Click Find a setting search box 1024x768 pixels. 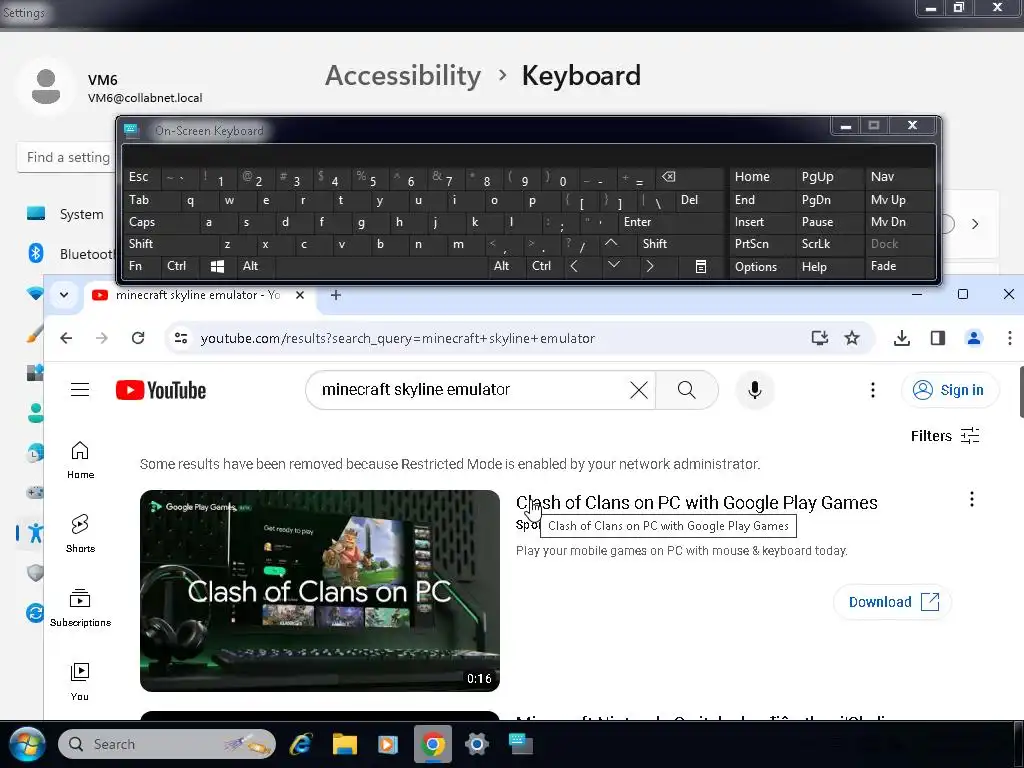(65, 157)
